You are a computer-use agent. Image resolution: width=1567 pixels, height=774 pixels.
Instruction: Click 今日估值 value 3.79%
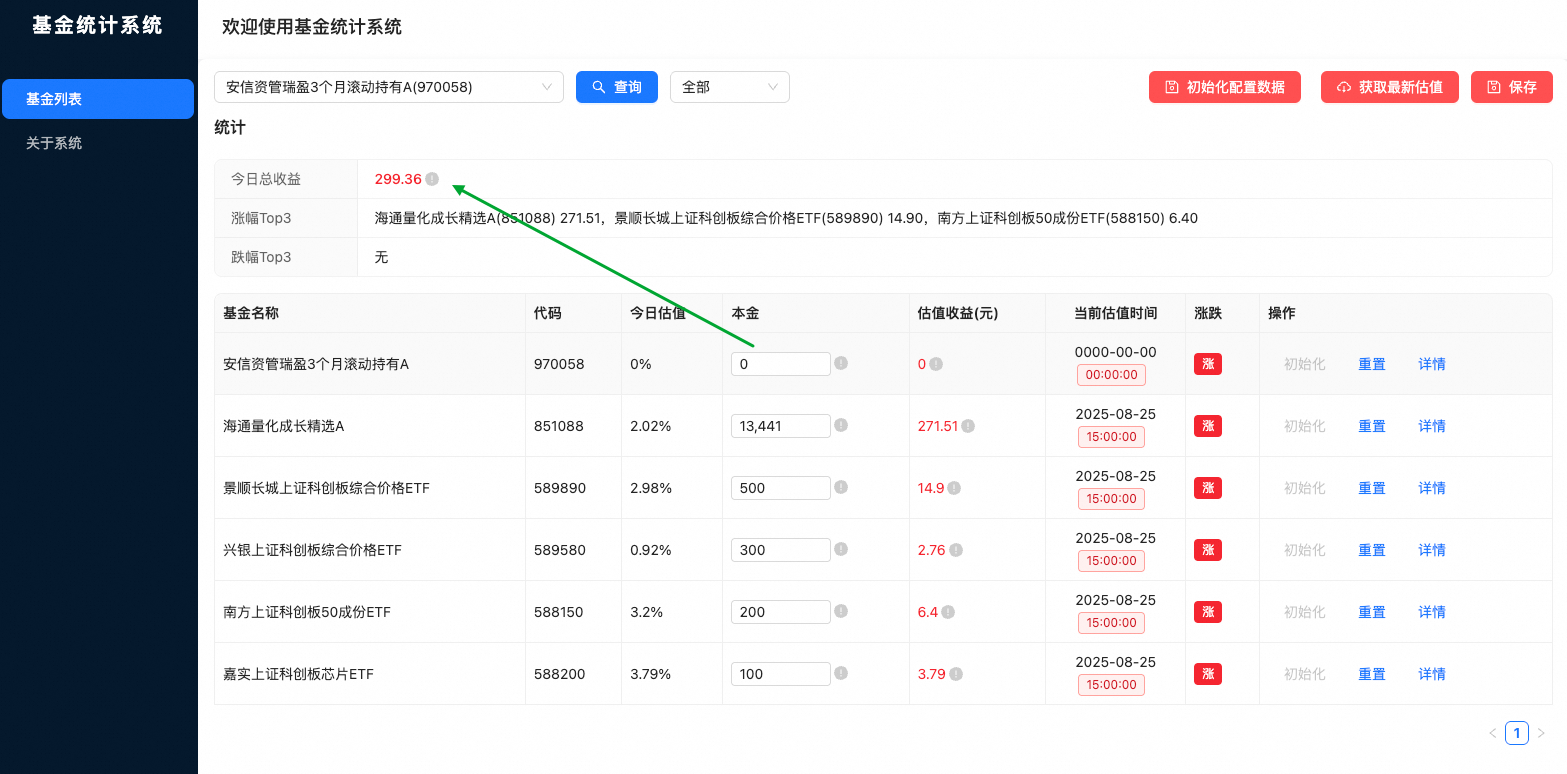(x=651, y=674)
